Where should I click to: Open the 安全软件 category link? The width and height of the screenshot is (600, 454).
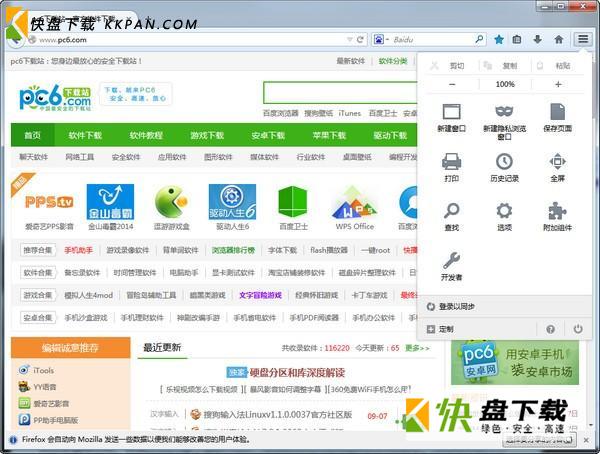coord(126,157)
